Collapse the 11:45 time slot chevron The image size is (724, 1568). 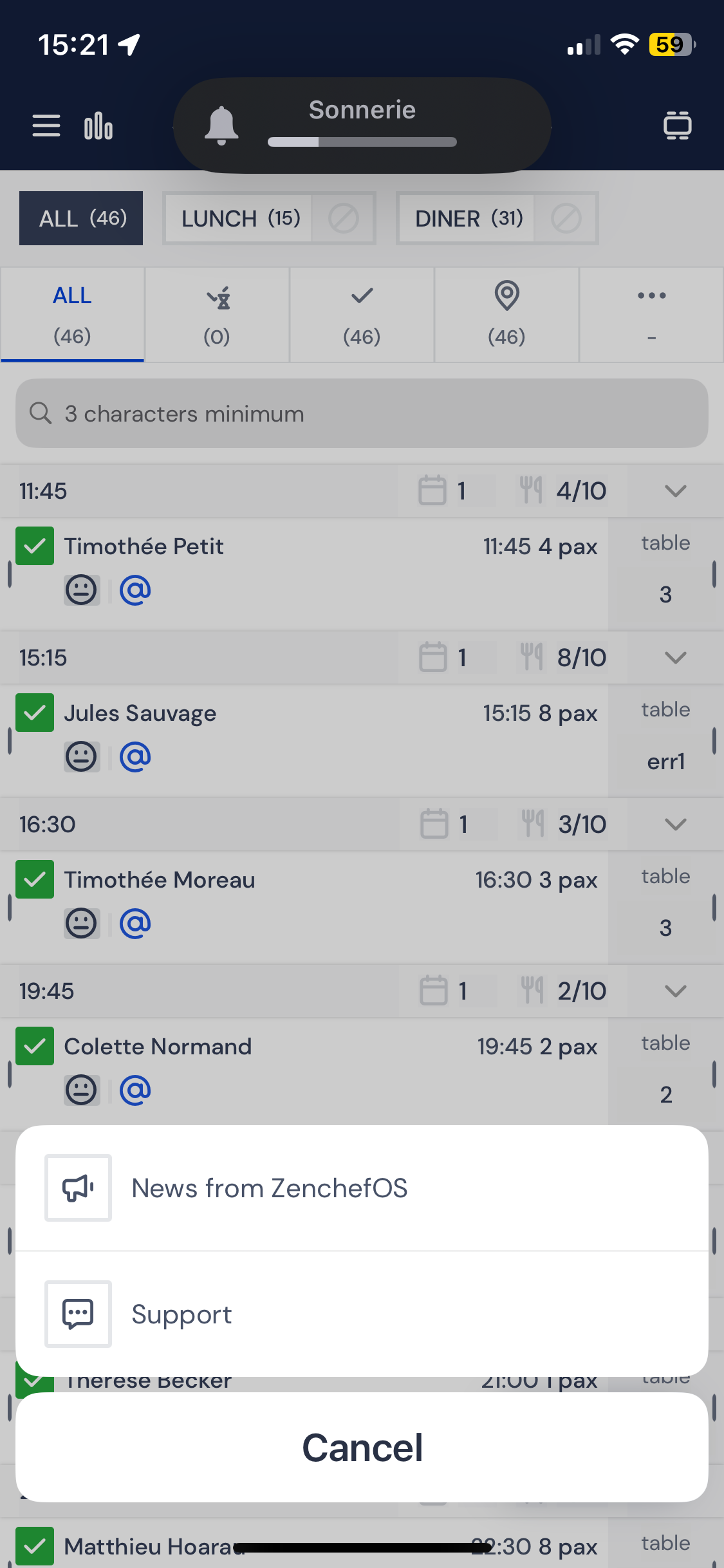pos(675,491)
